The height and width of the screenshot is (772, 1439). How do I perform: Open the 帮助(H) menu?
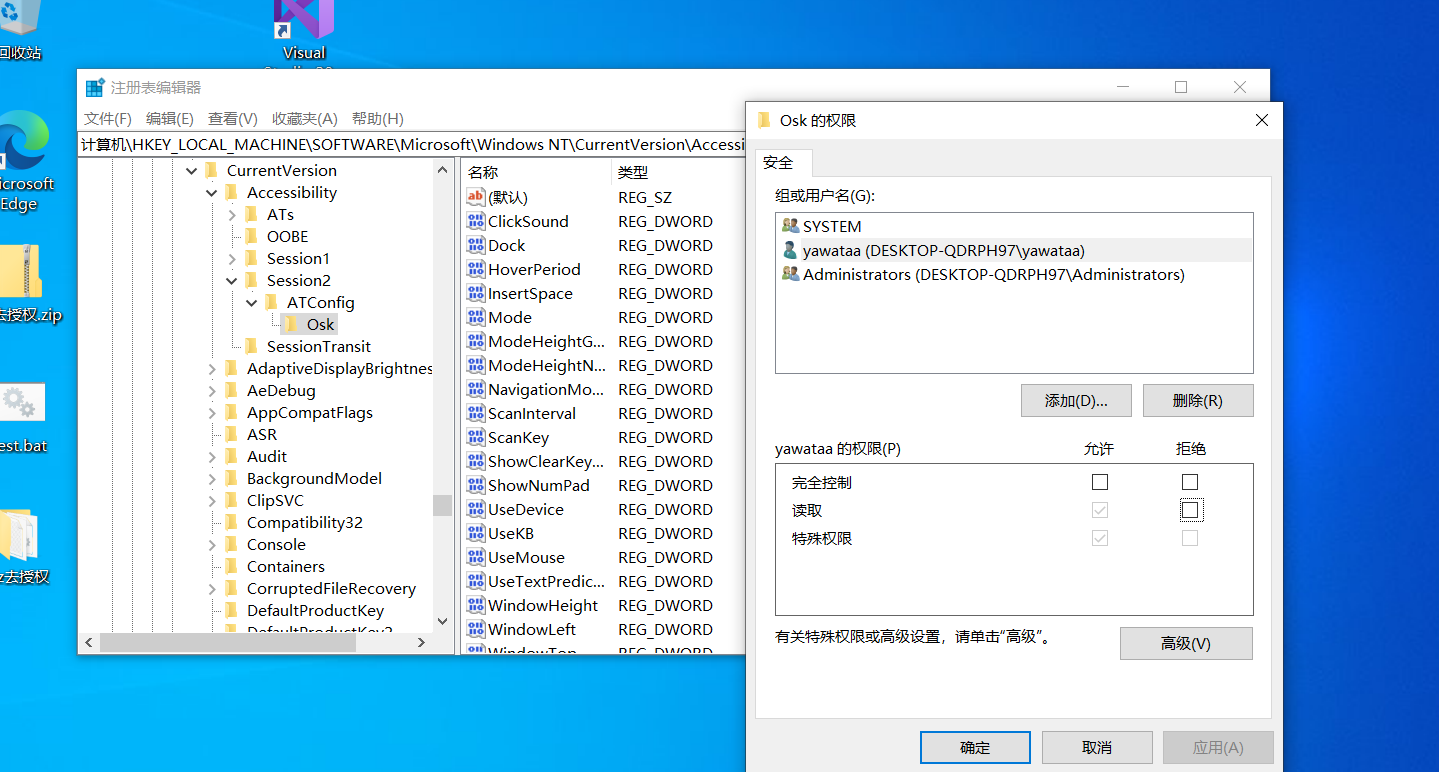coord(378,118)
